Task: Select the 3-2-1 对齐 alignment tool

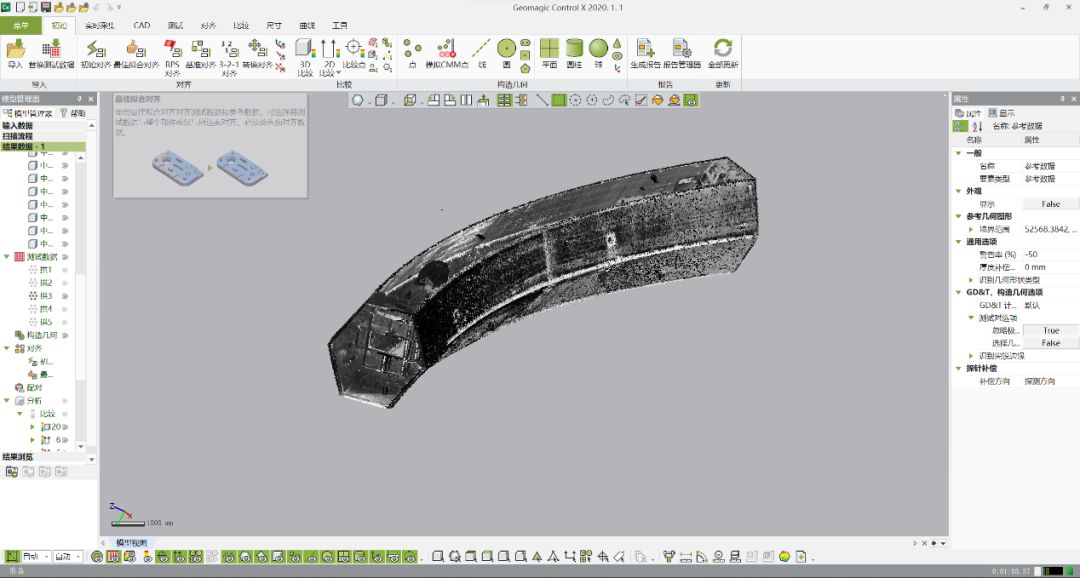Action: click(229, 49)
